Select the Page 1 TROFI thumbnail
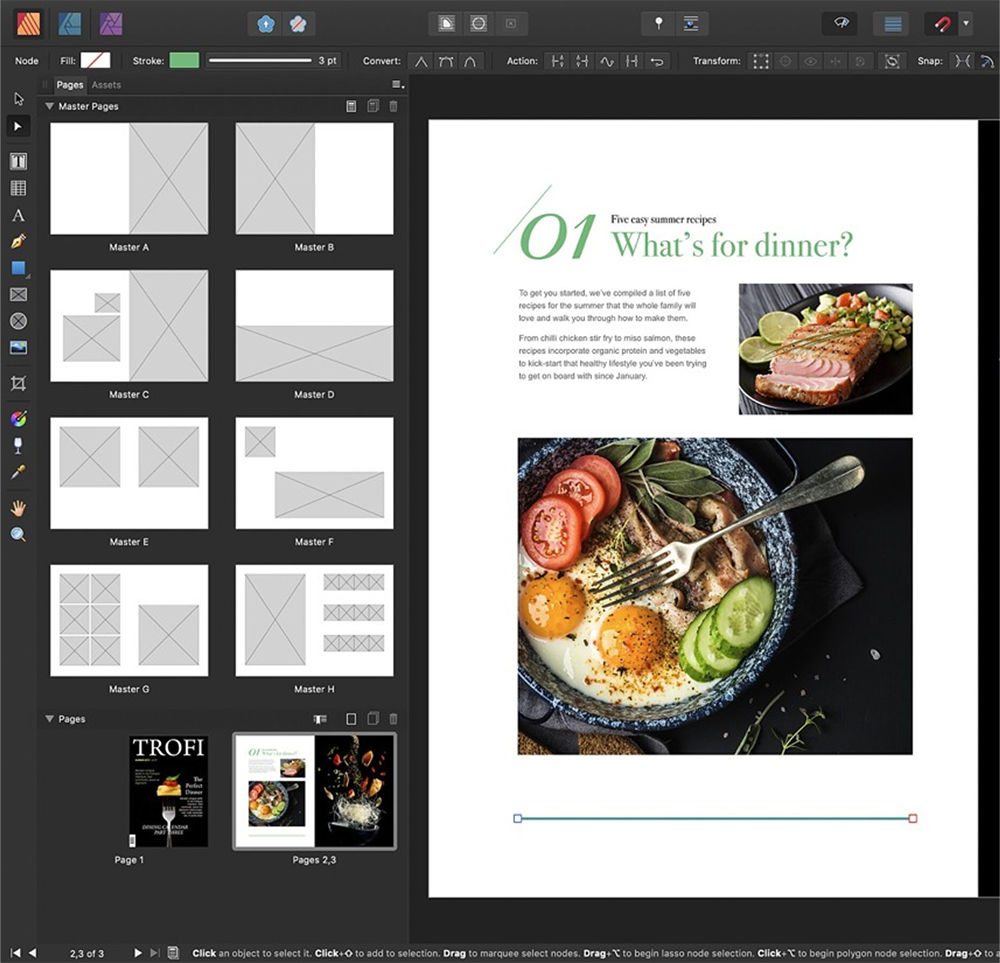Image resolution: width=1000 pixels, height=963 pixels. pos(168,791)
